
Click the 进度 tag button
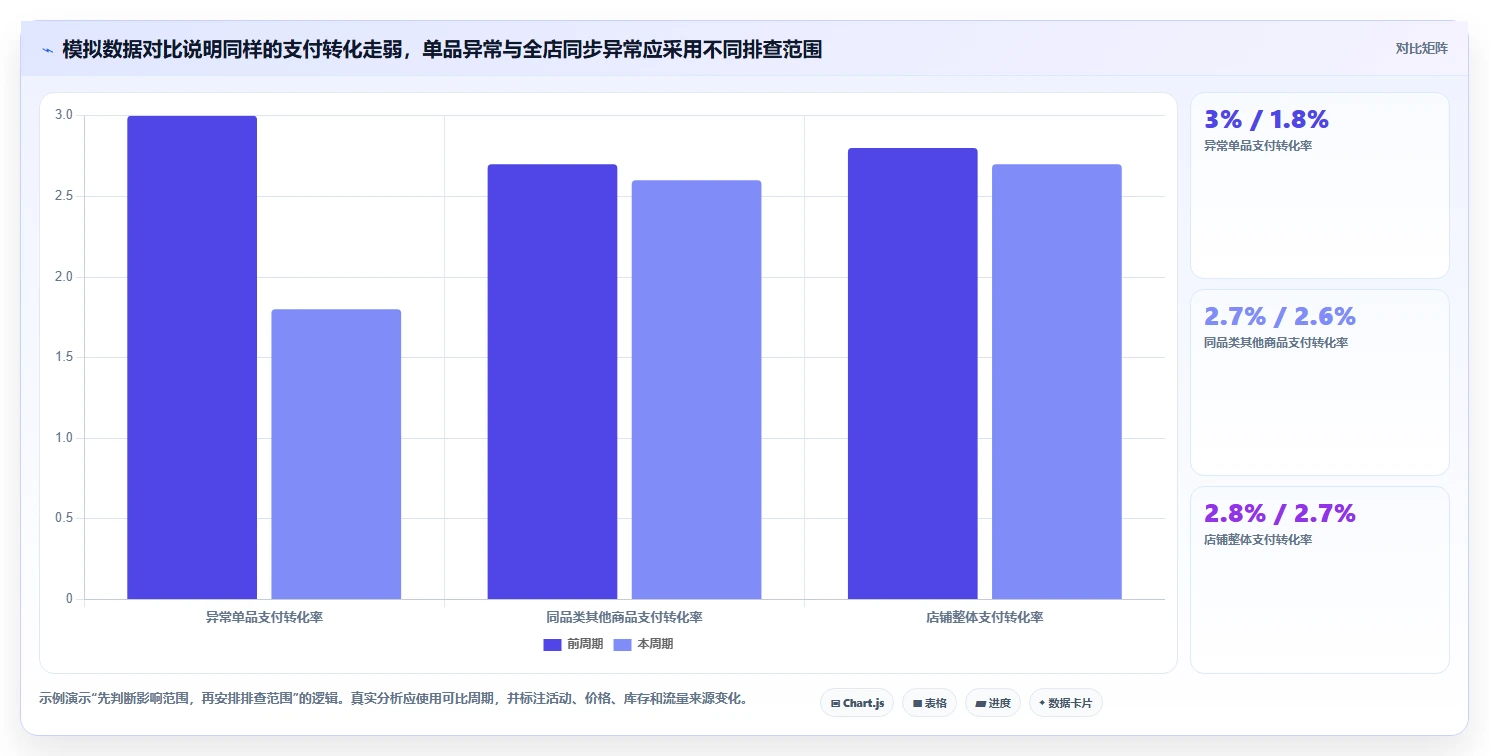pos(993,703)
